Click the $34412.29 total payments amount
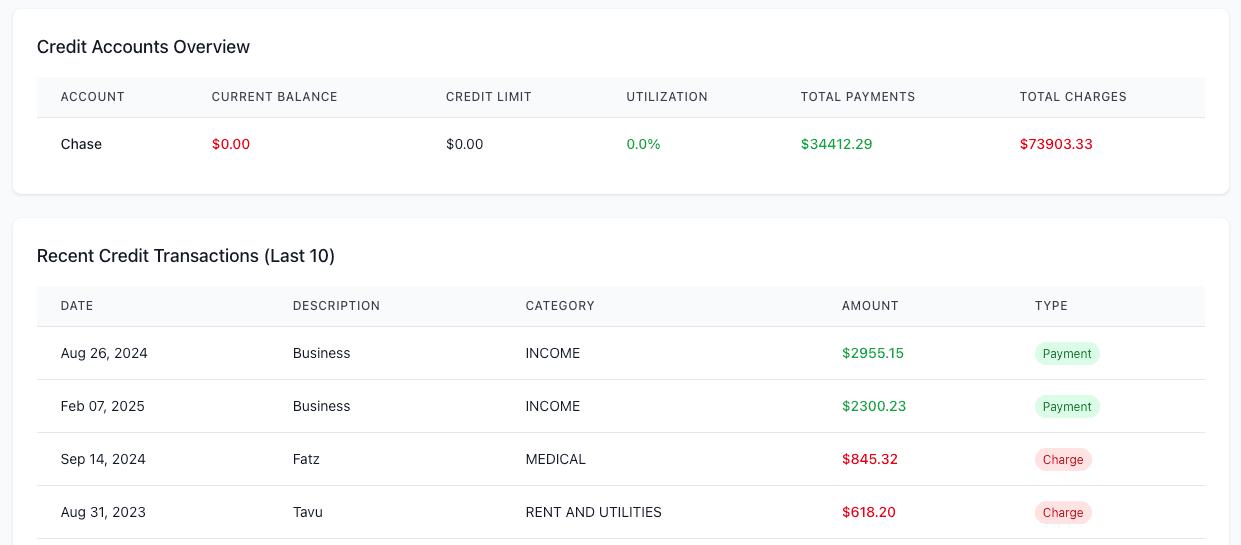Viewport: 1241px width, 545px height. tap(836, 144)
